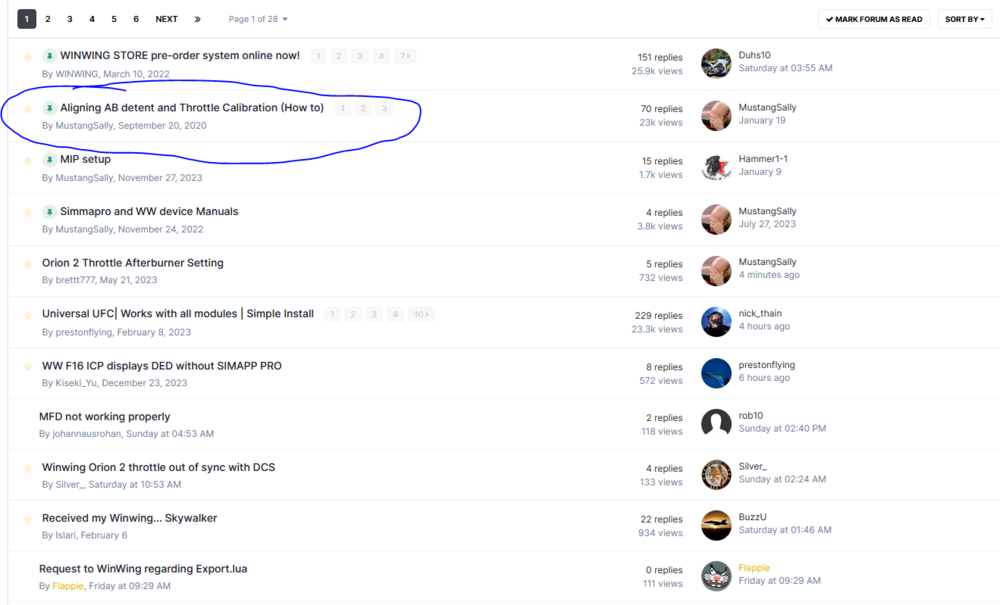
Task: Open Orion 2 Throttle Afterburner Setting topic
Action: pos(133,263)
